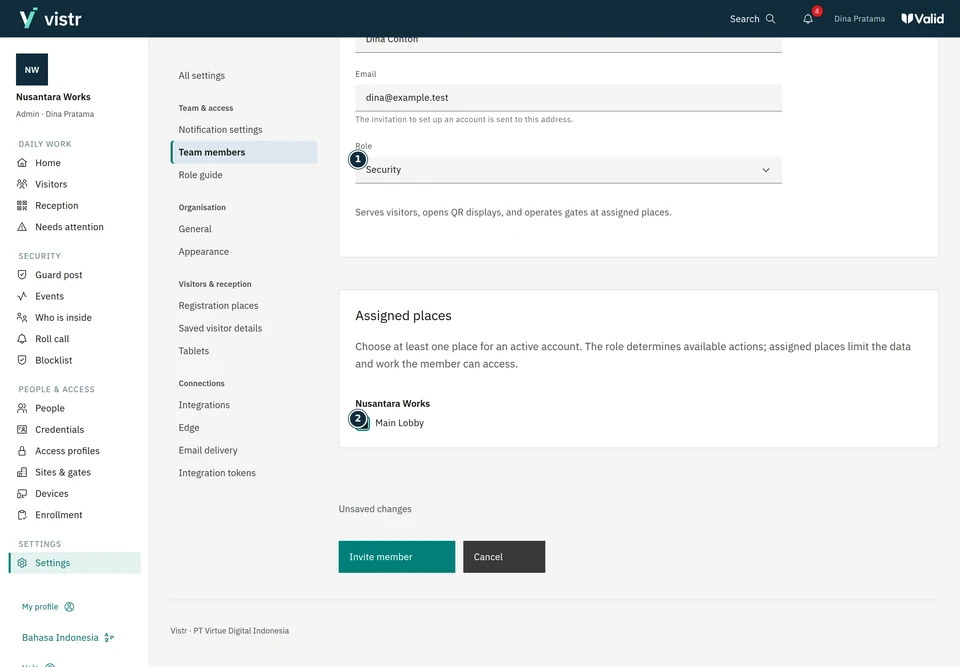This screenshot has height=667, width=960.
Task: Open Who is inside page
Action: point(63,318)
